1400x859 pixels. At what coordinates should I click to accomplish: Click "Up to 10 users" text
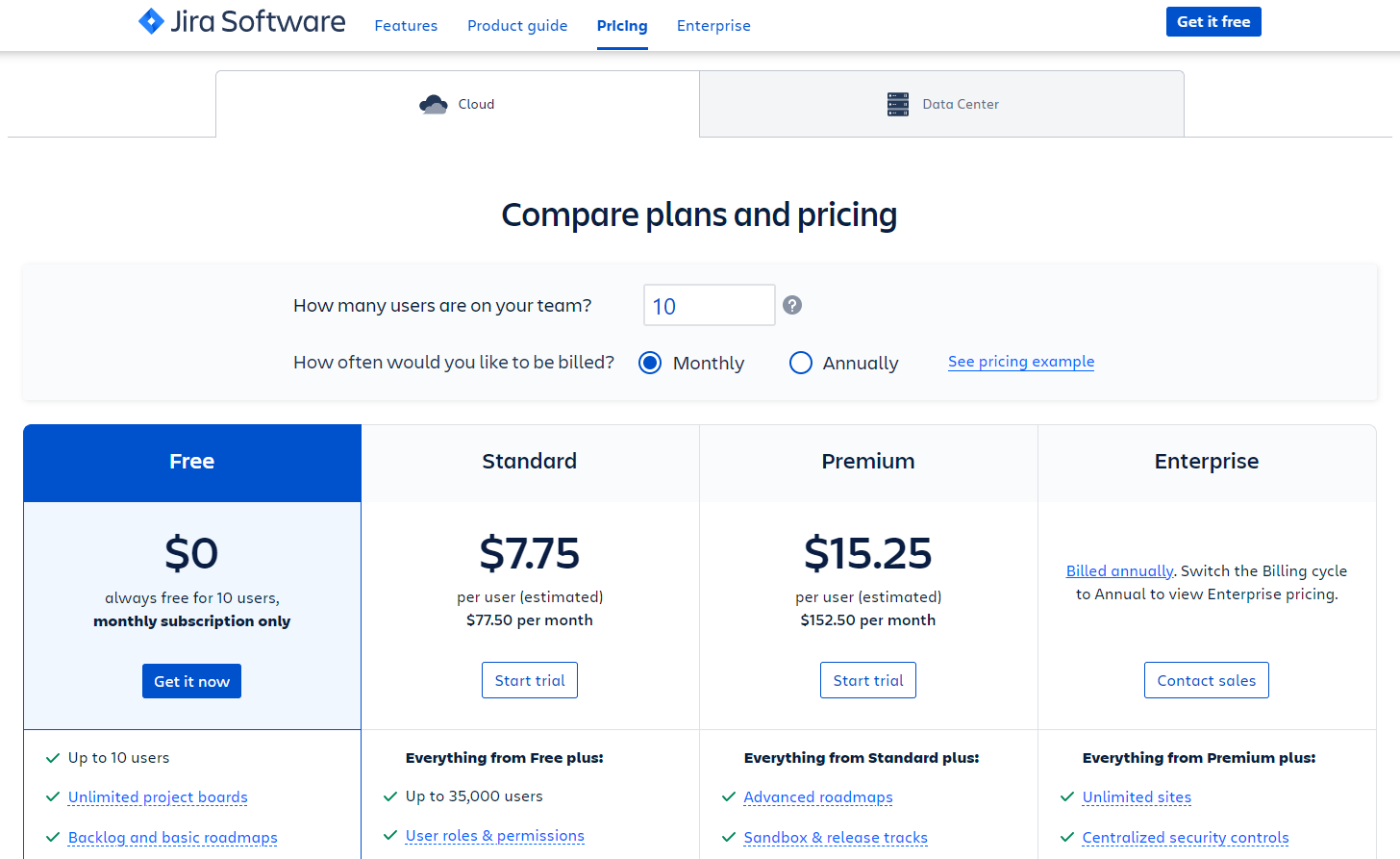pyautogui.click(x=118, y=758)
